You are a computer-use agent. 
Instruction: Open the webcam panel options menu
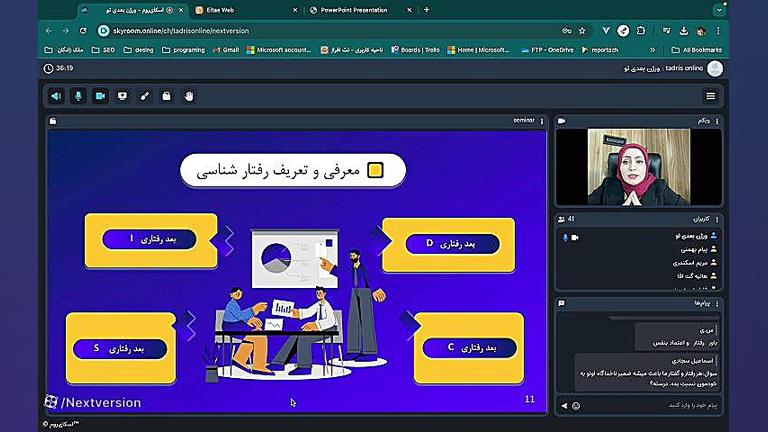(717, 121)
